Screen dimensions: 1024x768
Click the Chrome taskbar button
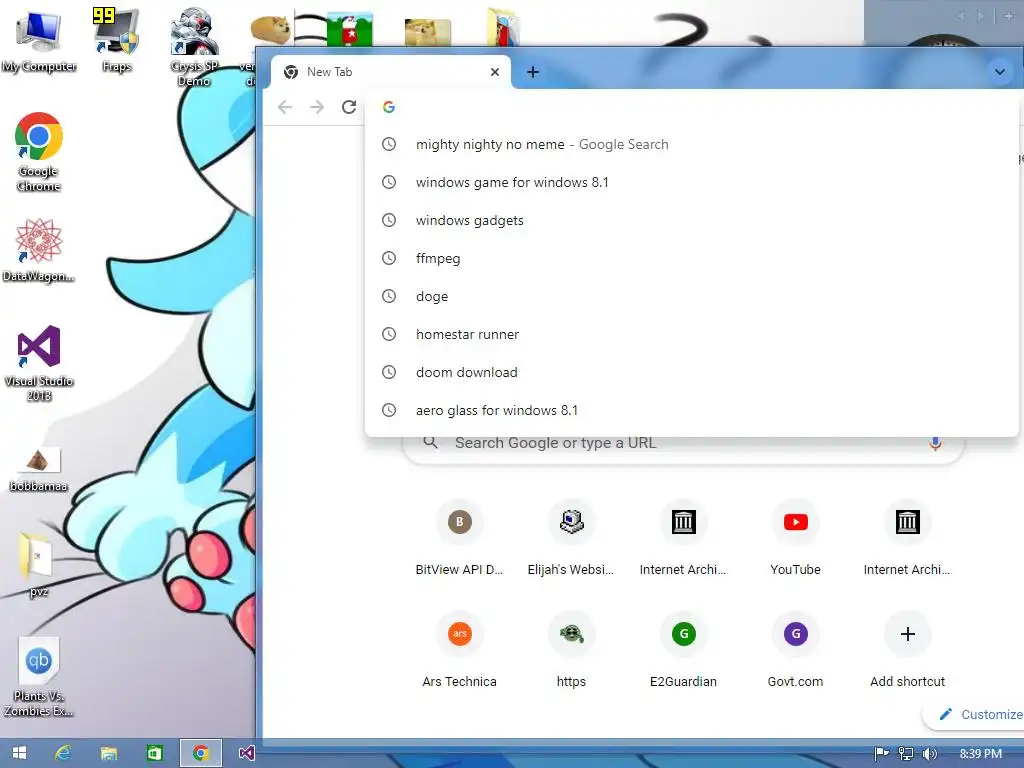click(200, 753)
